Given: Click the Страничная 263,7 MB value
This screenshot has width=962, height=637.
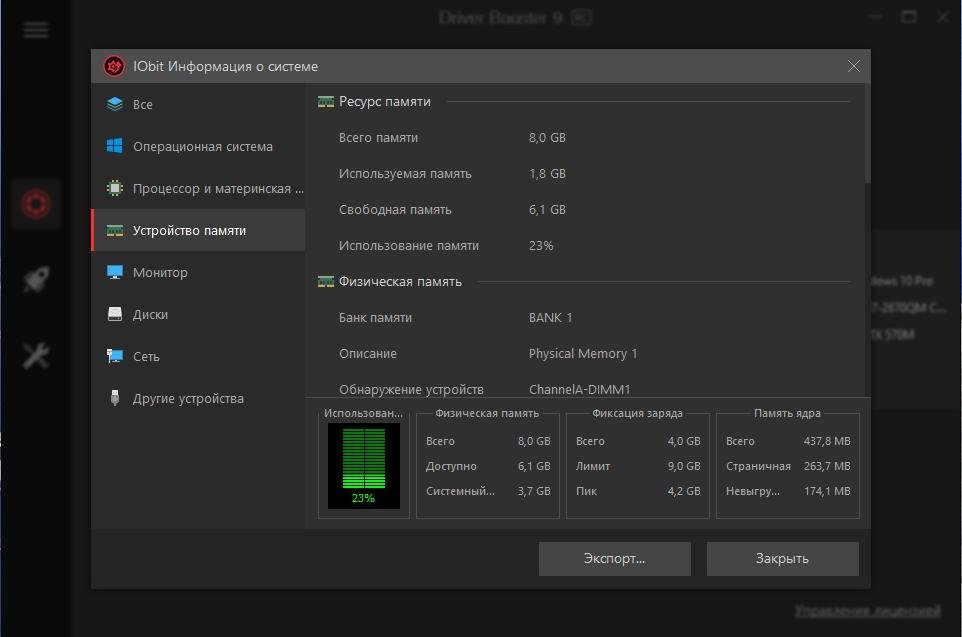Looking at the screenshot, I should click(x=827, y=466).
